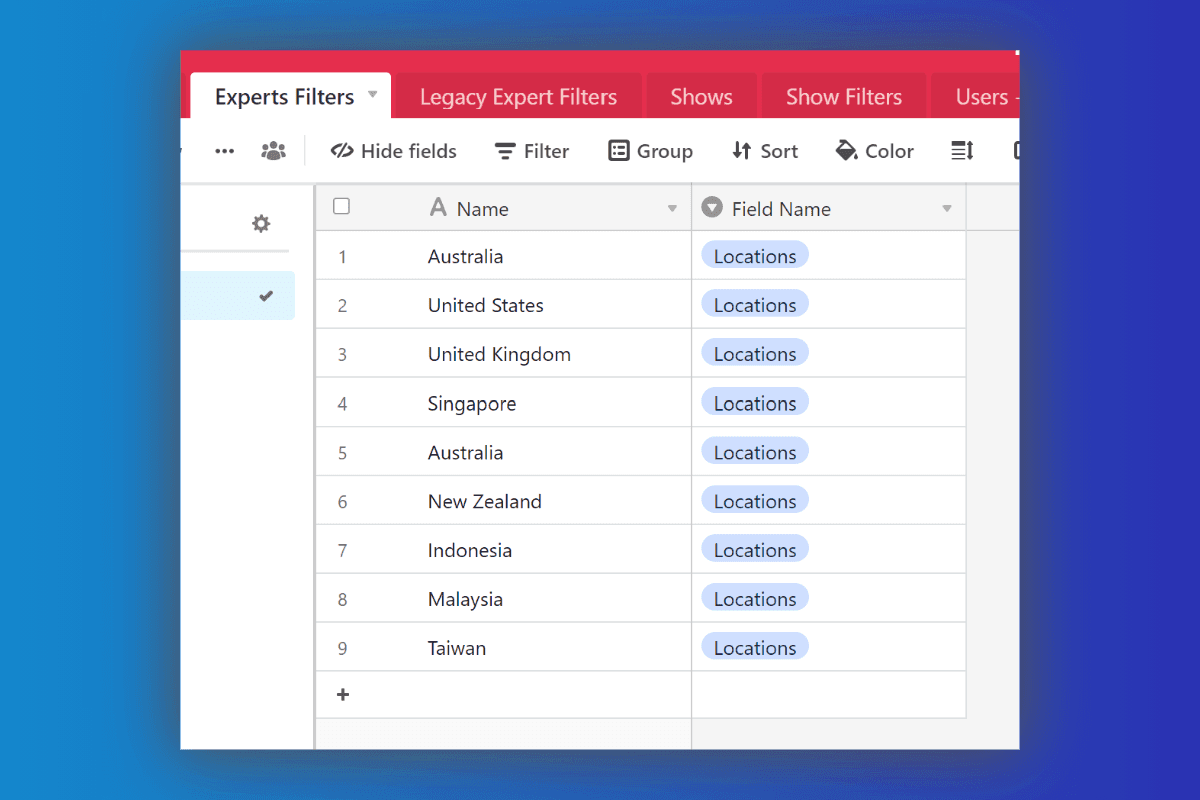The width and height of the screenshot is (1200, 800).
Task: Open the Show Filters tab
Action: 844,97
